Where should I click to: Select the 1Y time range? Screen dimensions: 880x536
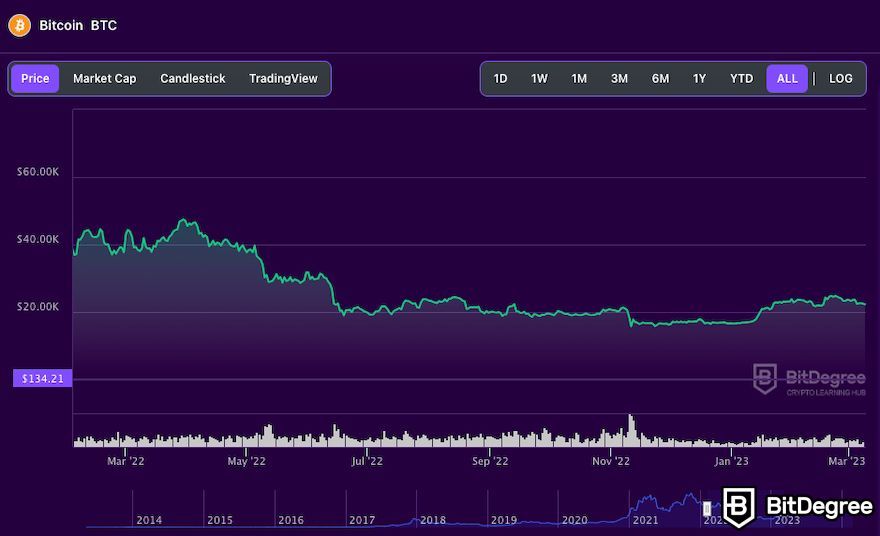[x=699, y=79]
